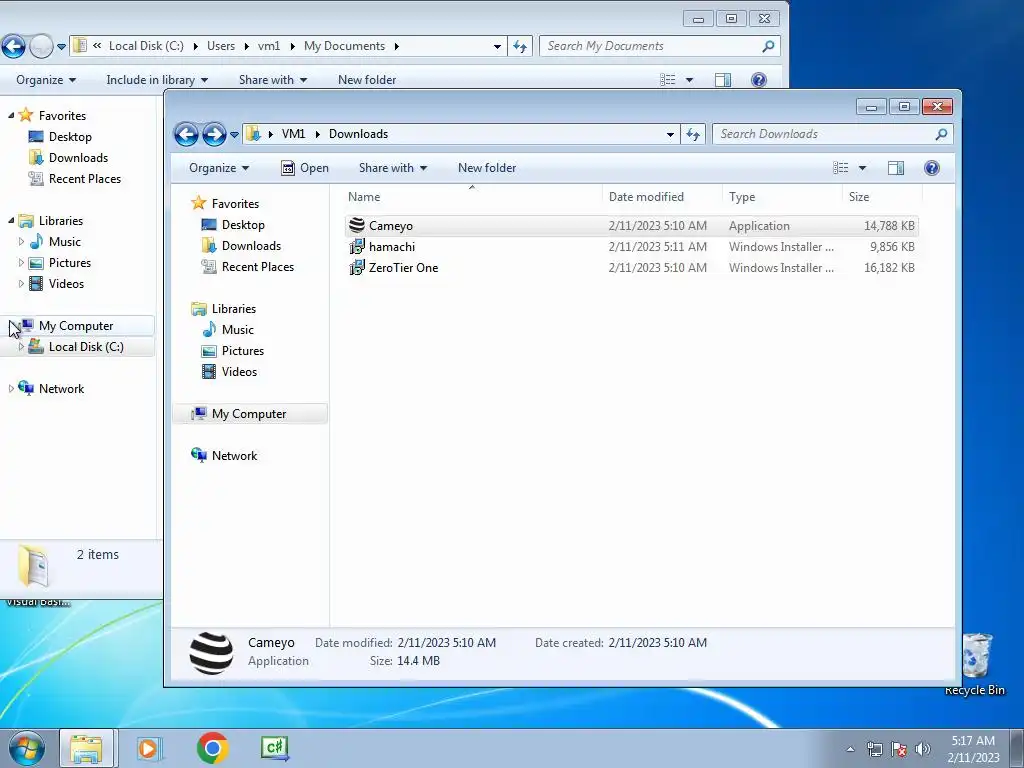Image resolution: width=1024 pixels, height=768 pixels.
Task: Collapse Favorites in My Documents window
Action: (x=11, y=116)
